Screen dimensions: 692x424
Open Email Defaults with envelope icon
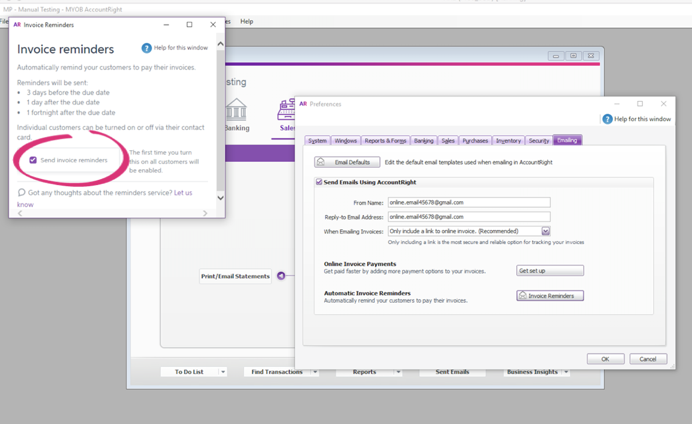point(347,162)
